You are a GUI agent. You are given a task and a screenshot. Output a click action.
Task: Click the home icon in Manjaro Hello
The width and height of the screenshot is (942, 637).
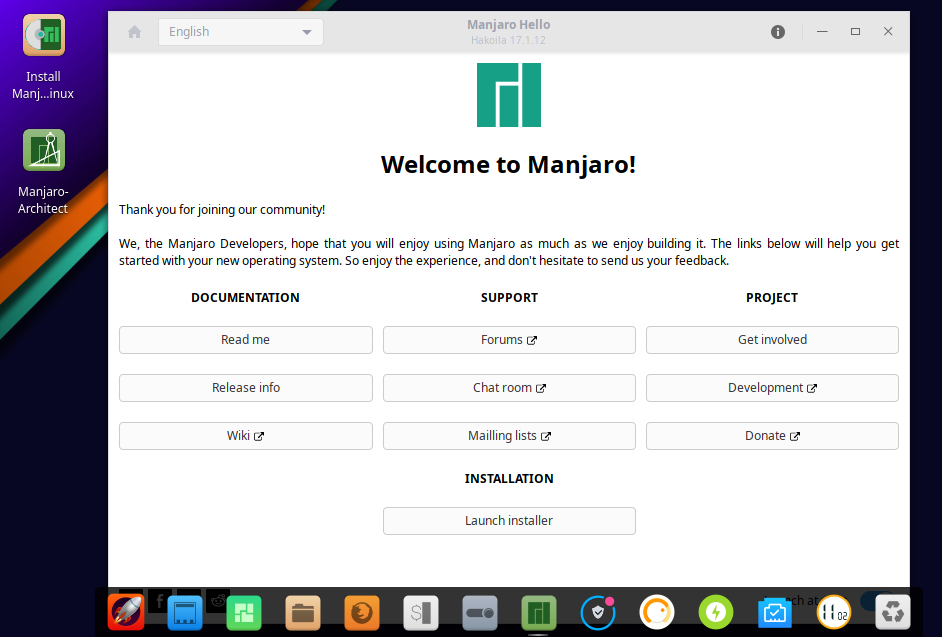click(x=134, y=31)
